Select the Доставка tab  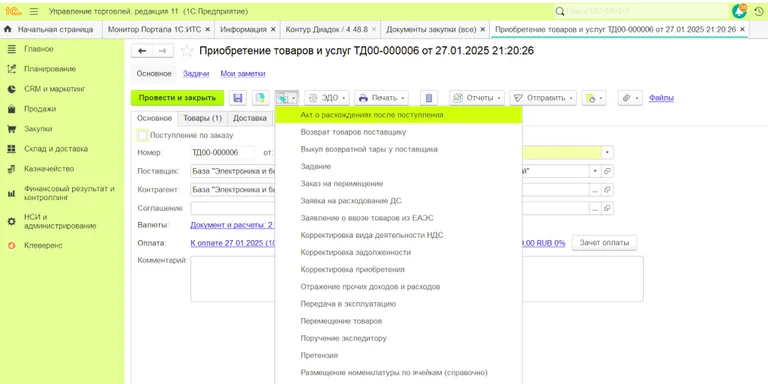[x=250, y=118]
